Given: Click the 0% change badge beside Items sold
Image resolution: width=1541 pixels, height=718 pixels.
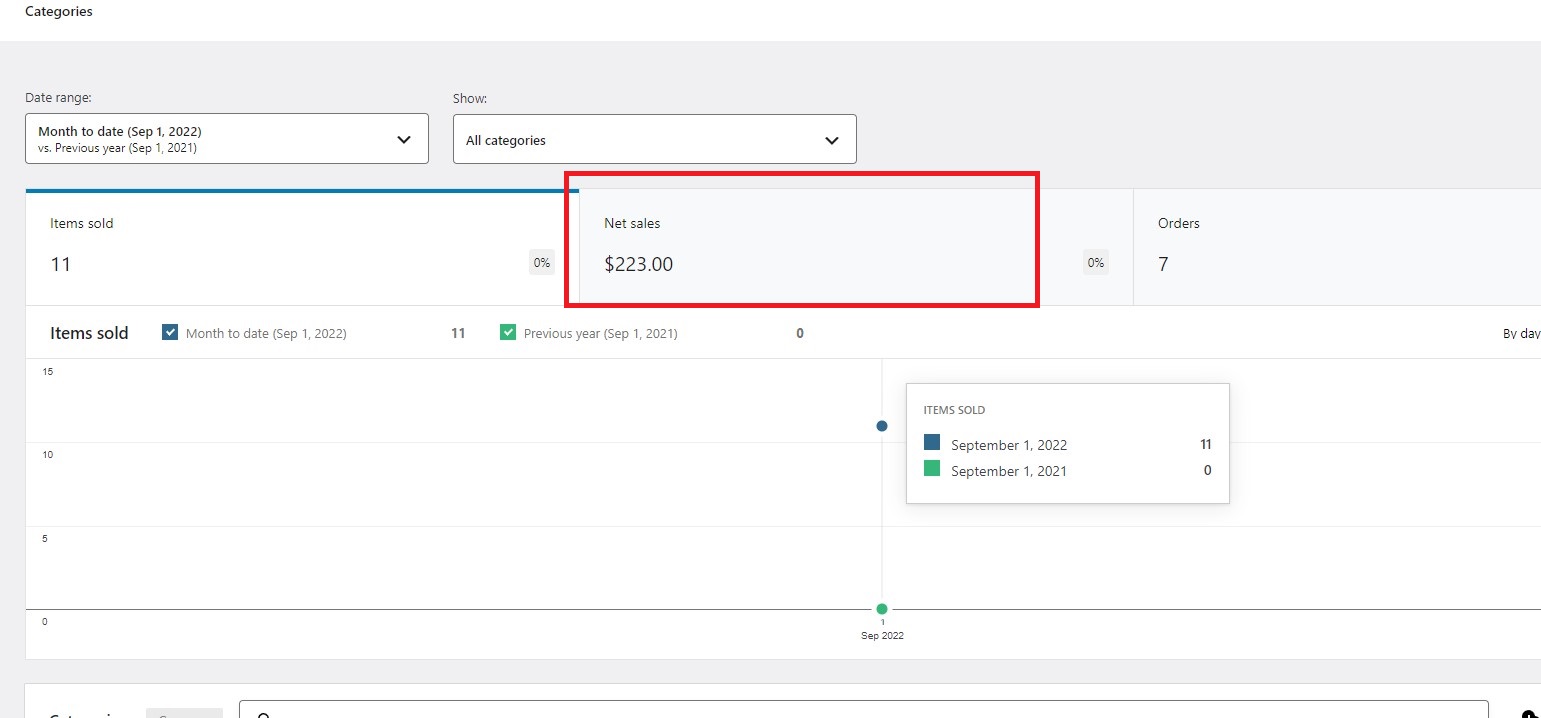Looking at the screenshot, I should point(541,262).
